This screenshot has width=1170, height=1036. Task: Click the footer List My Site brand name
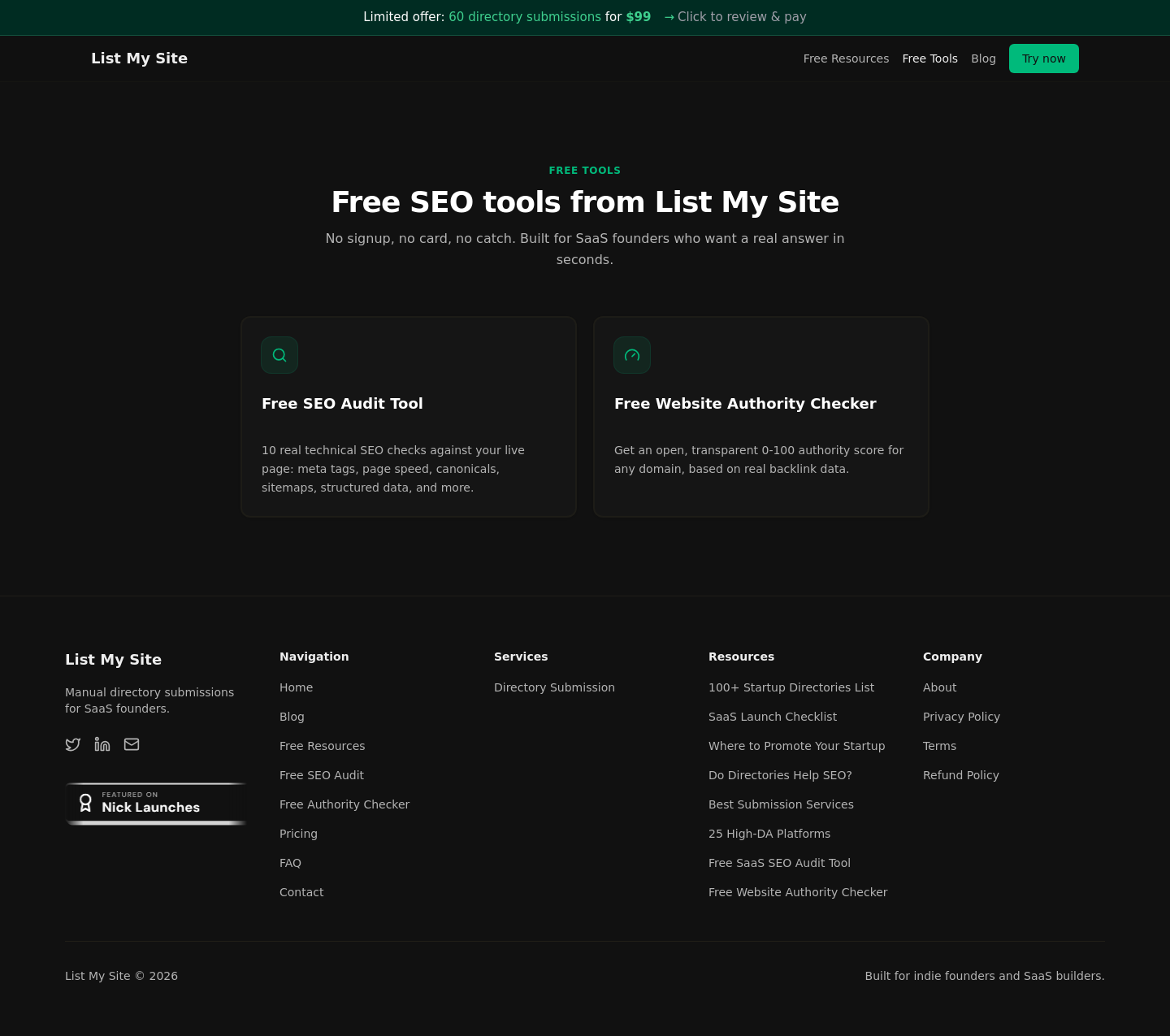coord(113,660)
